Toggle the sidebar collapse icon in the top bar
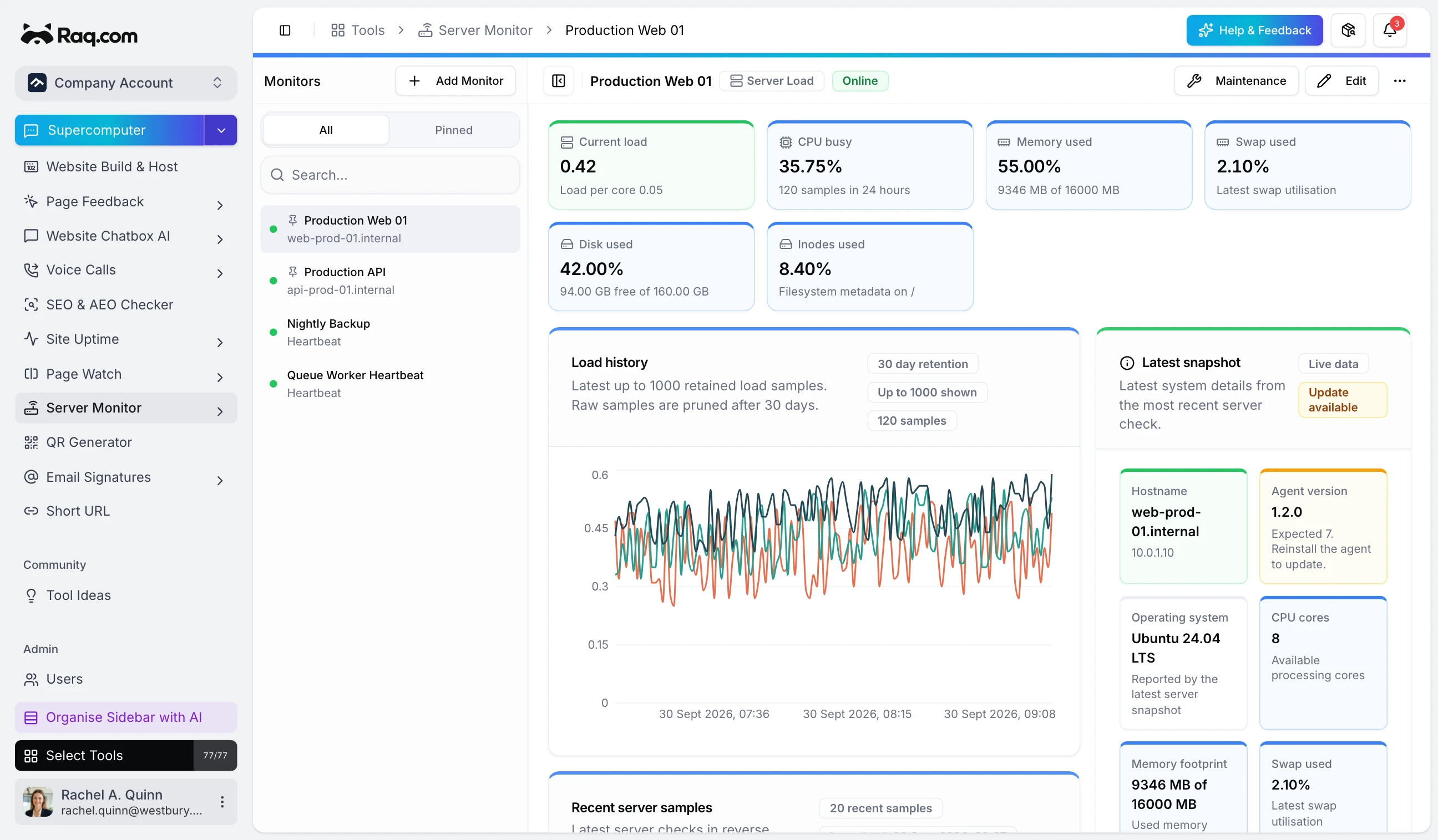 pyautogui.click(x=285, y=30)
